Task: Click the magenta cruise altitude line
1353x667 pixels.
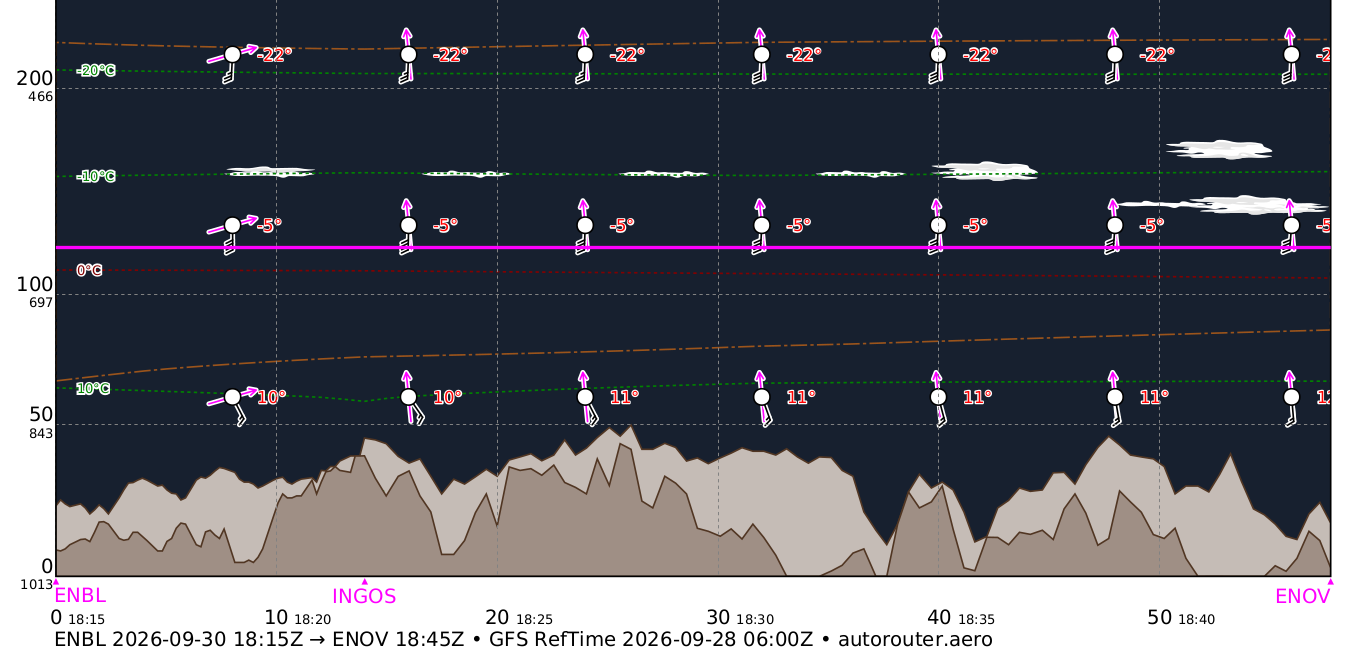Action: tap(693, 247)
